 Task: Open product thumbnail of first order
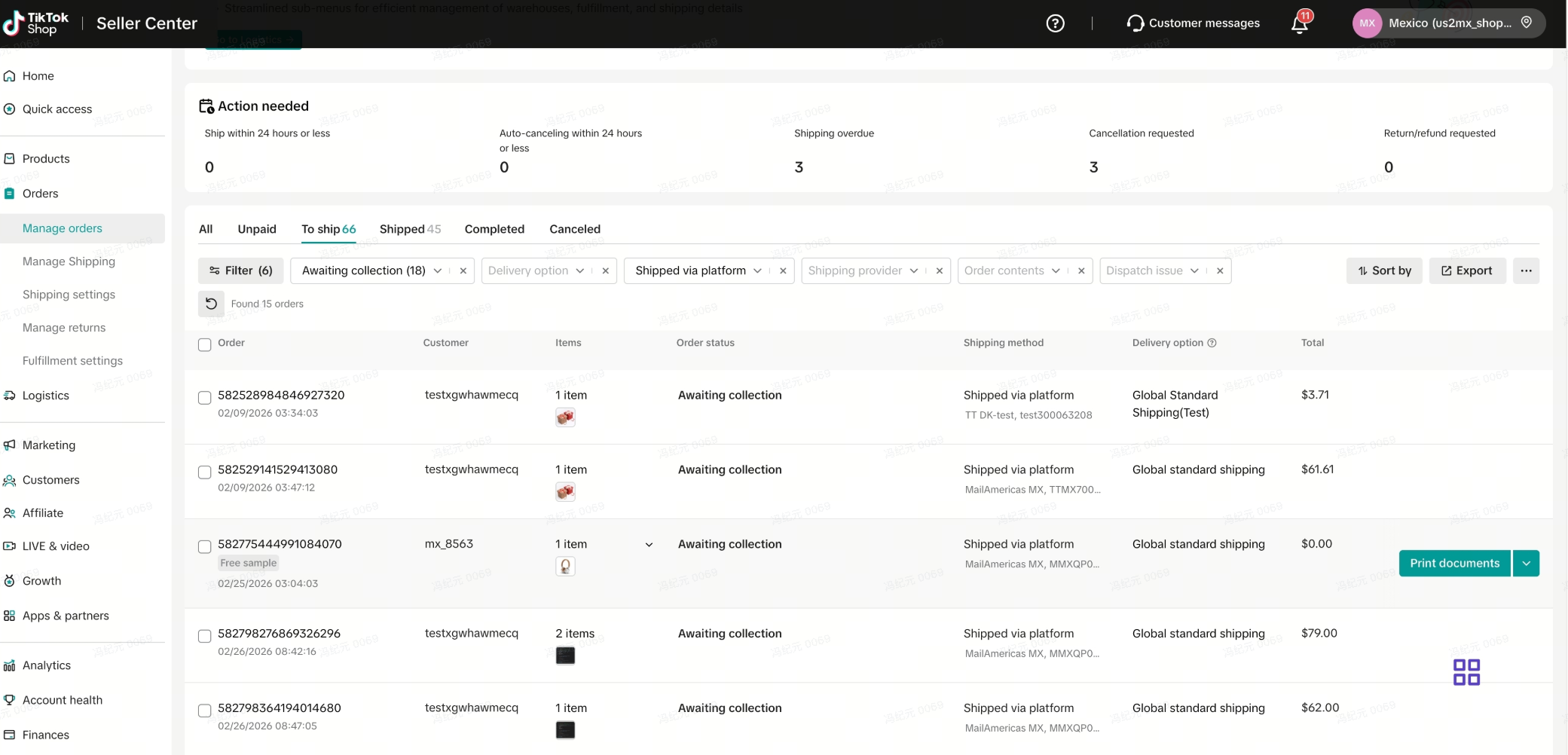click(x=565, y=417)
